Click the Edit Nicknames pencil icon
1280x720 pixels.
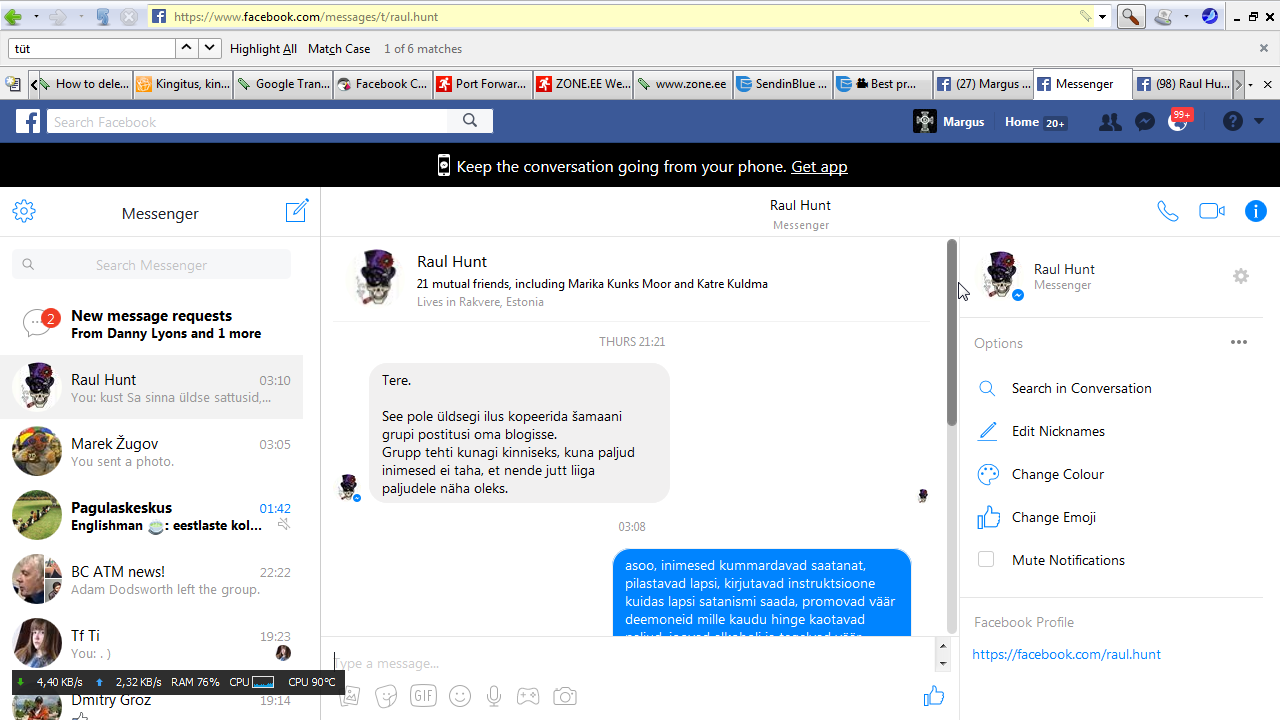(987, 431)
